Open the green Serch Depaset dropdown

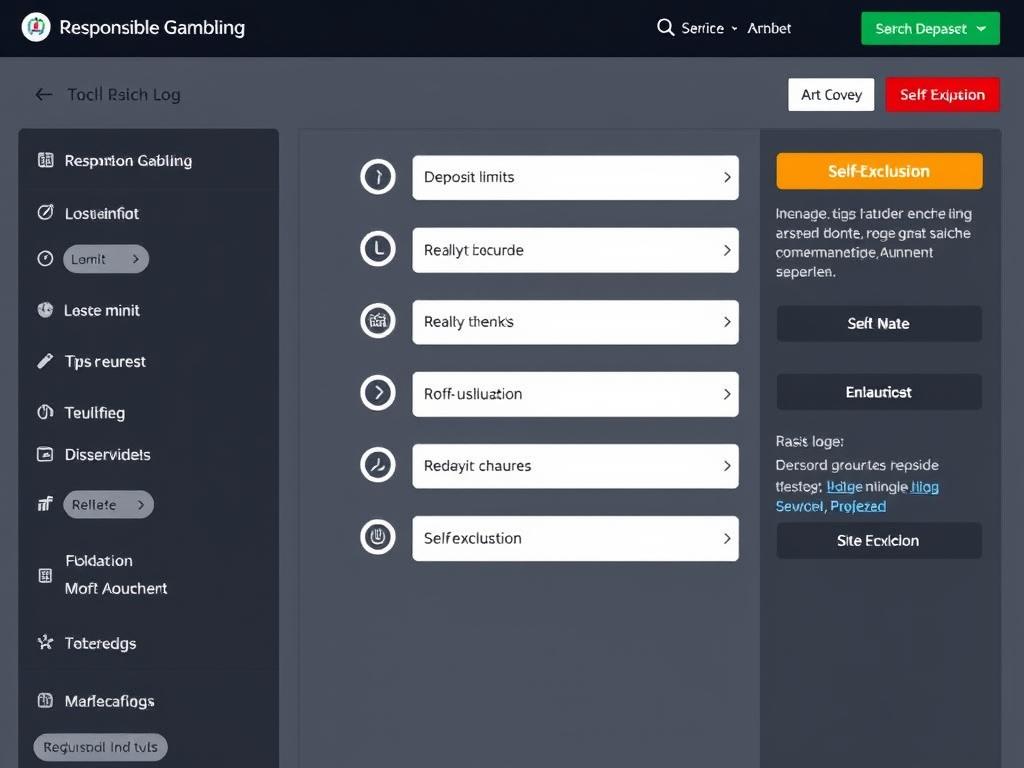point(930,28)
